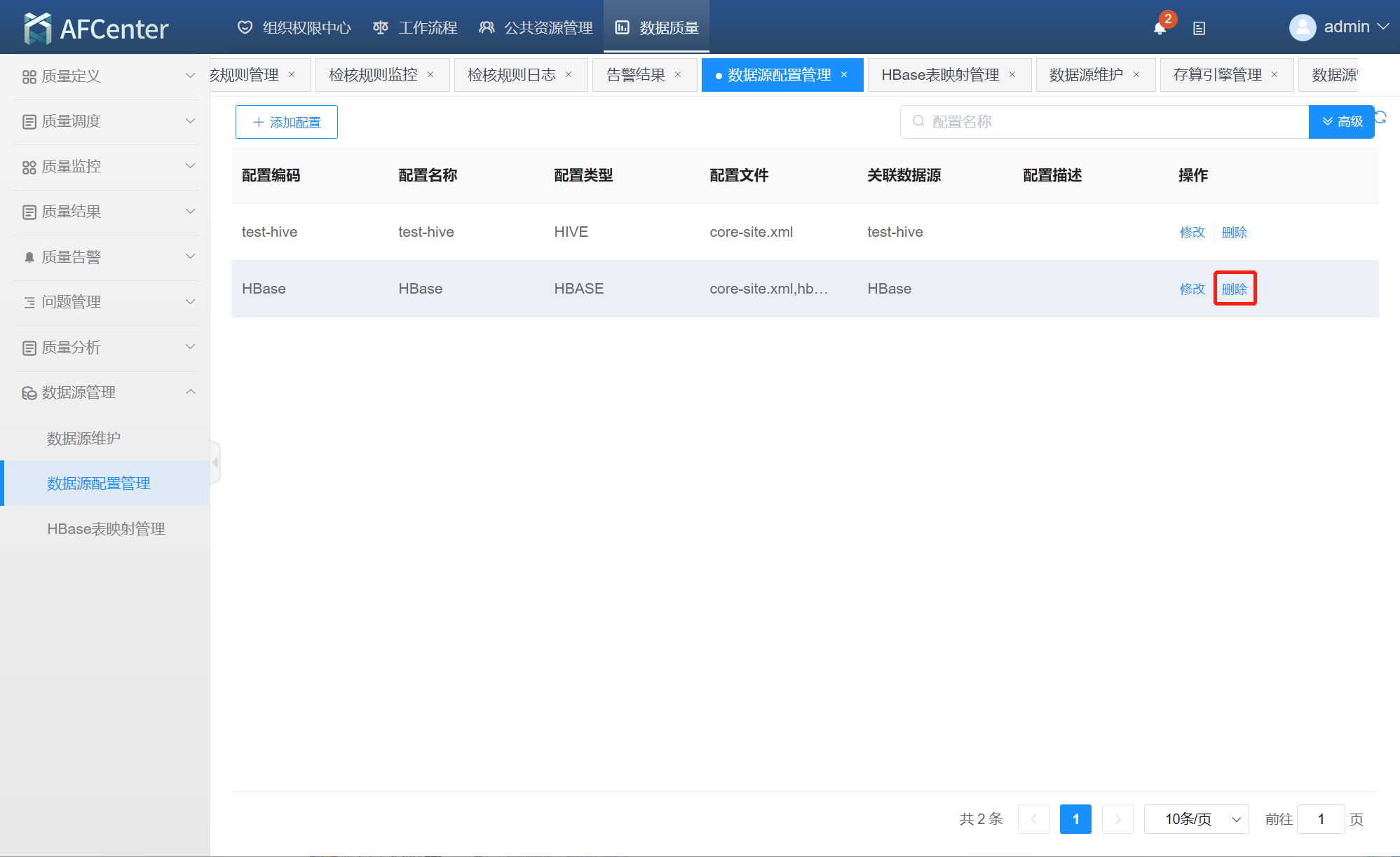The width and height of the screenshot is (1400, 857).
Task: Switch to the 数据源维护 tab
Action: pos(1085,75)
